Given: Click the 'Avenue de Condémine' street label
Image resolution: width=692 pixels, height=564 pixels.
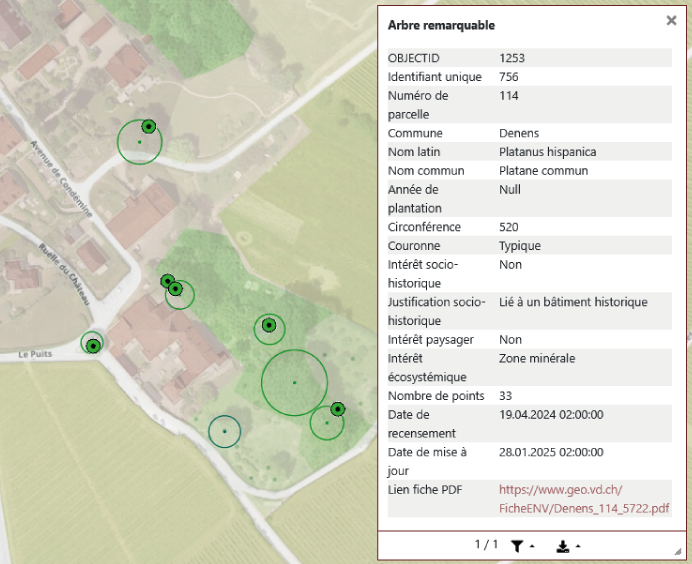Looking at the screenshot, I should (x=61, y=179).
